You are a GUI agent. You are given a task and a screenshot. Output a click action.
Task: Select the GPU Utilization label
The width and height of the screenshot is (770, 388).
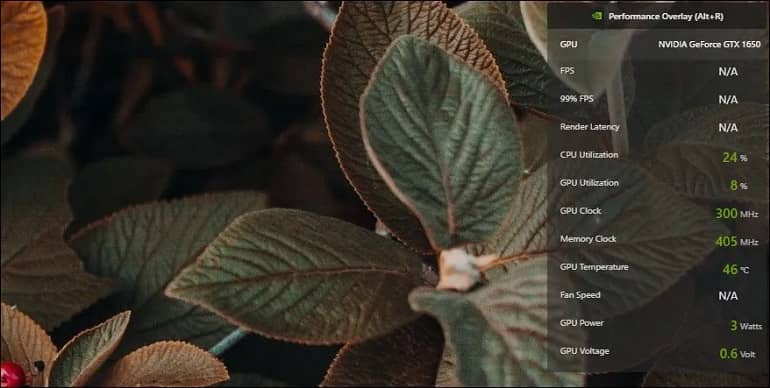589,183
